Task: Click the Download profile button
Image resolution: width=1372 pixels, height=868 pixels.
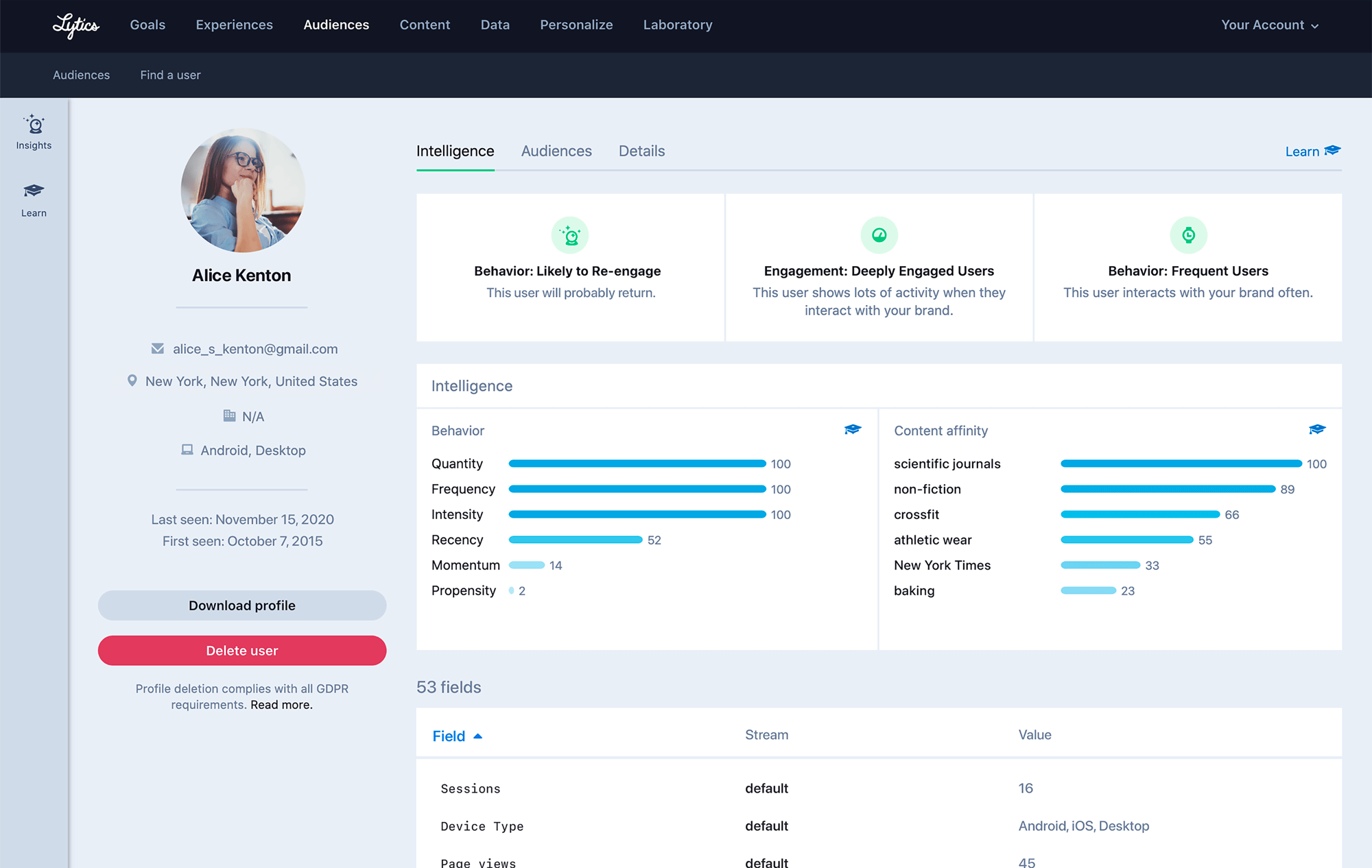Action: pyautogui.click(x=241, y=605)
